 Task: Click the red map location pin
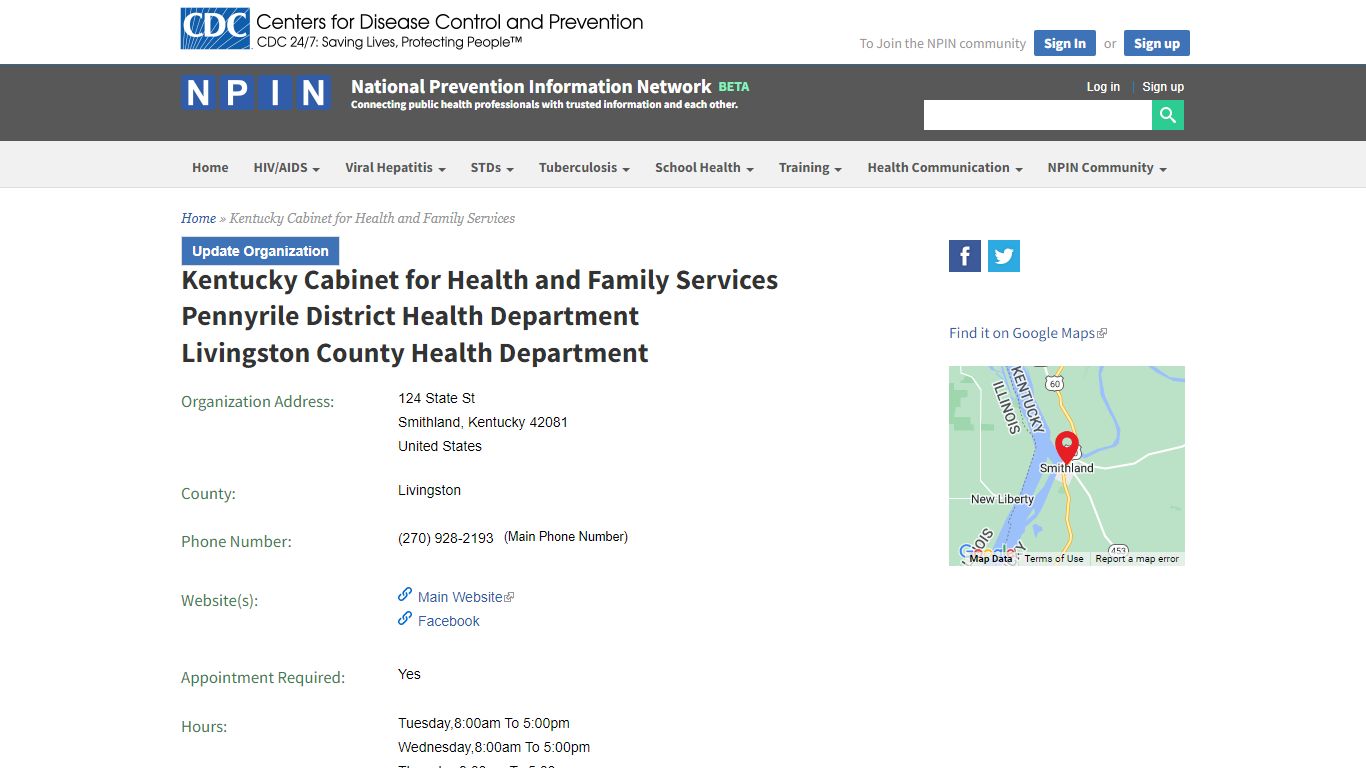pyautogui.click(x=1067, y=447)
